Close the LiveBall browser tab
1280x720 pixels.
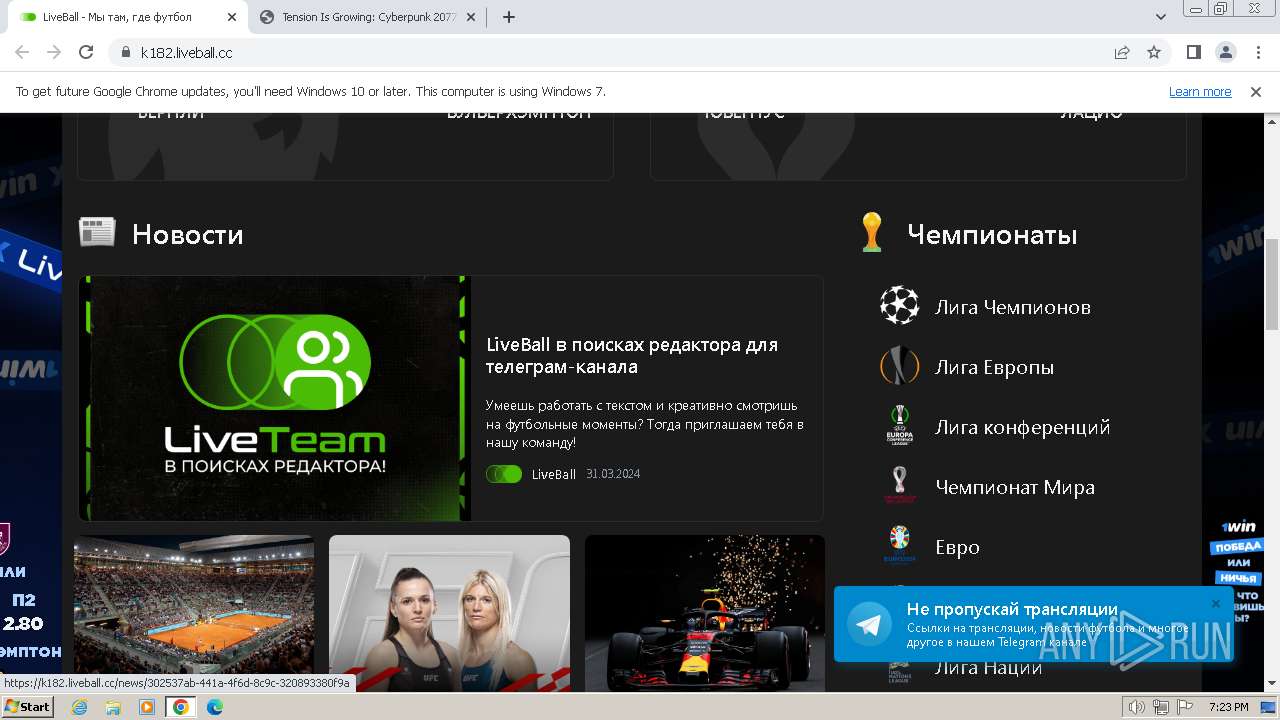click(231, 17)
